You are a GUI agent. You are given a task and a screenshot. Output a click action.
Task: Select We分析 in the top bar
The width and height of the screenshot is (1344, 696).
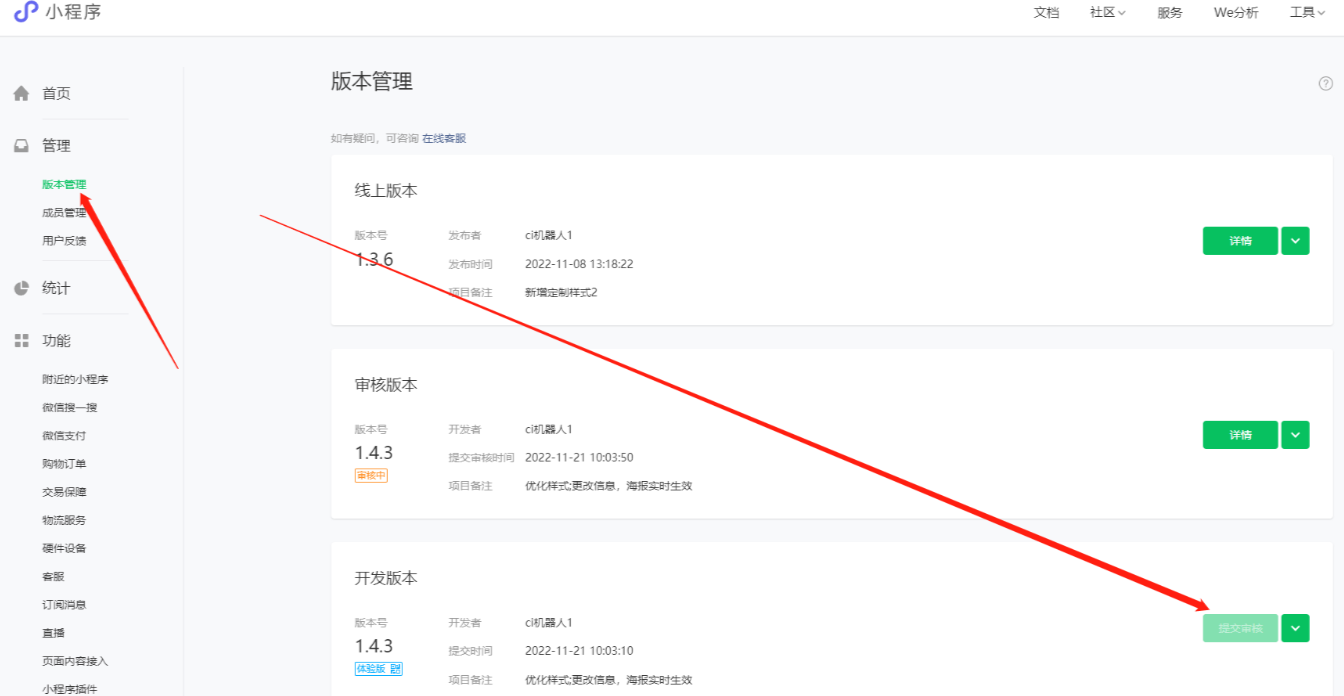[x=1236, y=13]
